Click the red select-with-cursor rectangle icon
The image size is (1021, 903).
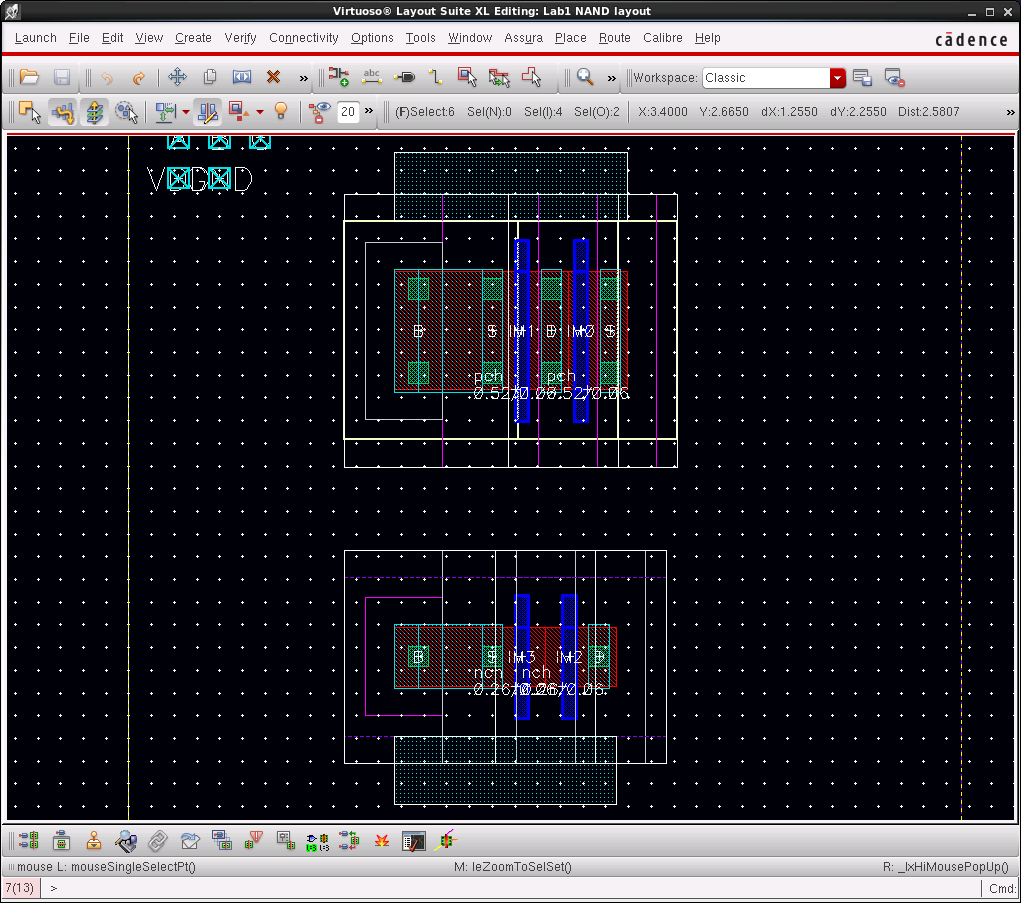[467, 77]
